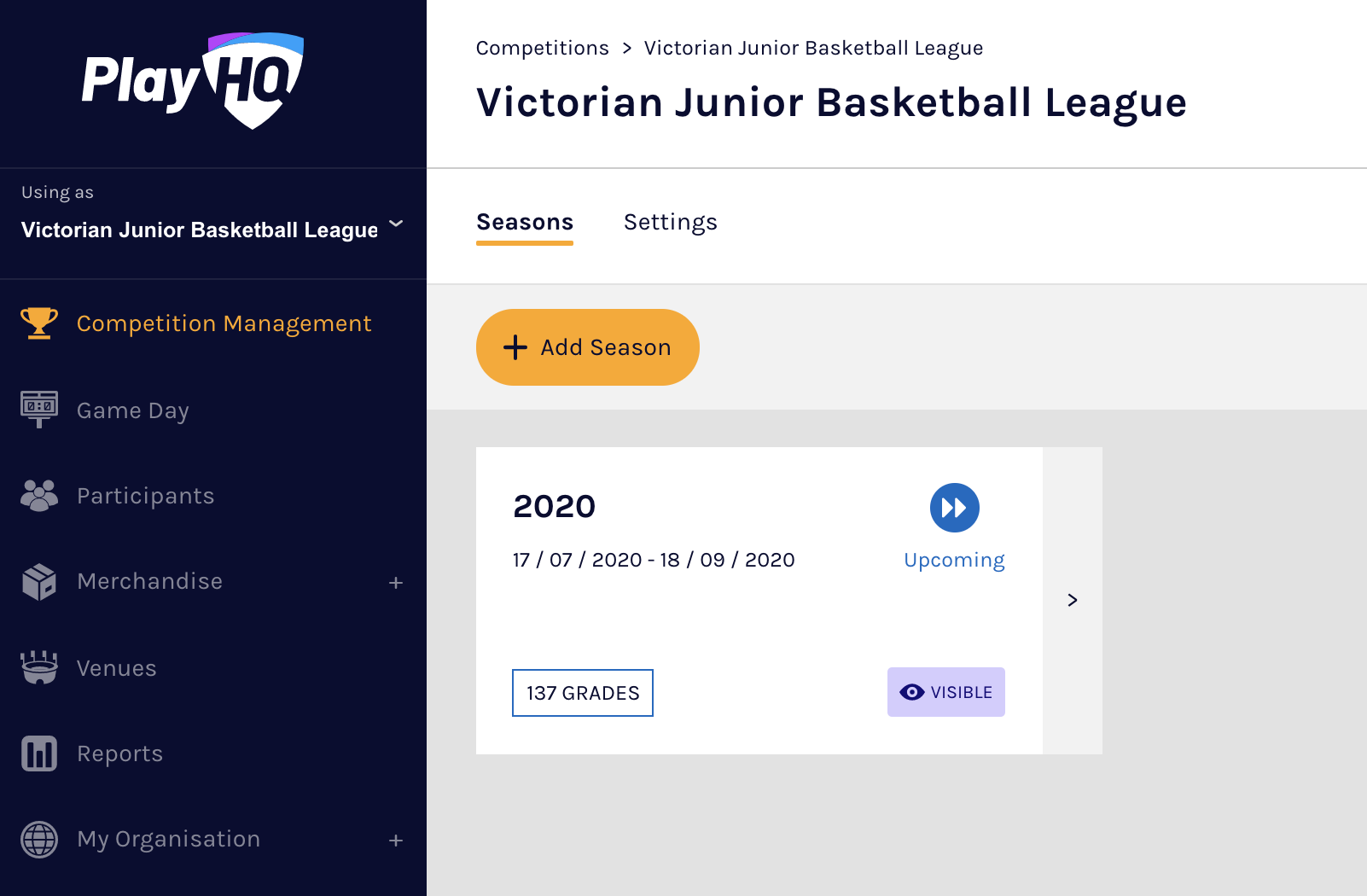The image size is (1367, 896).
Task: Click the Competition Management trophy icon
Action: pos(39,323)
